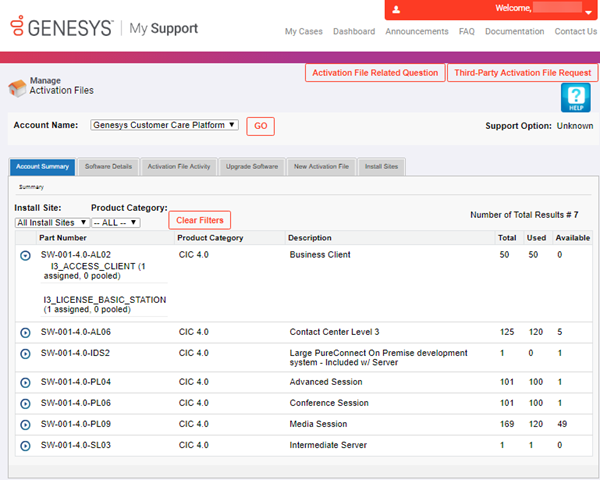This screenshot has width=600, height=480.
Task: Click the user profile icon in Welcome bar
Action: (x=396, y=10)
